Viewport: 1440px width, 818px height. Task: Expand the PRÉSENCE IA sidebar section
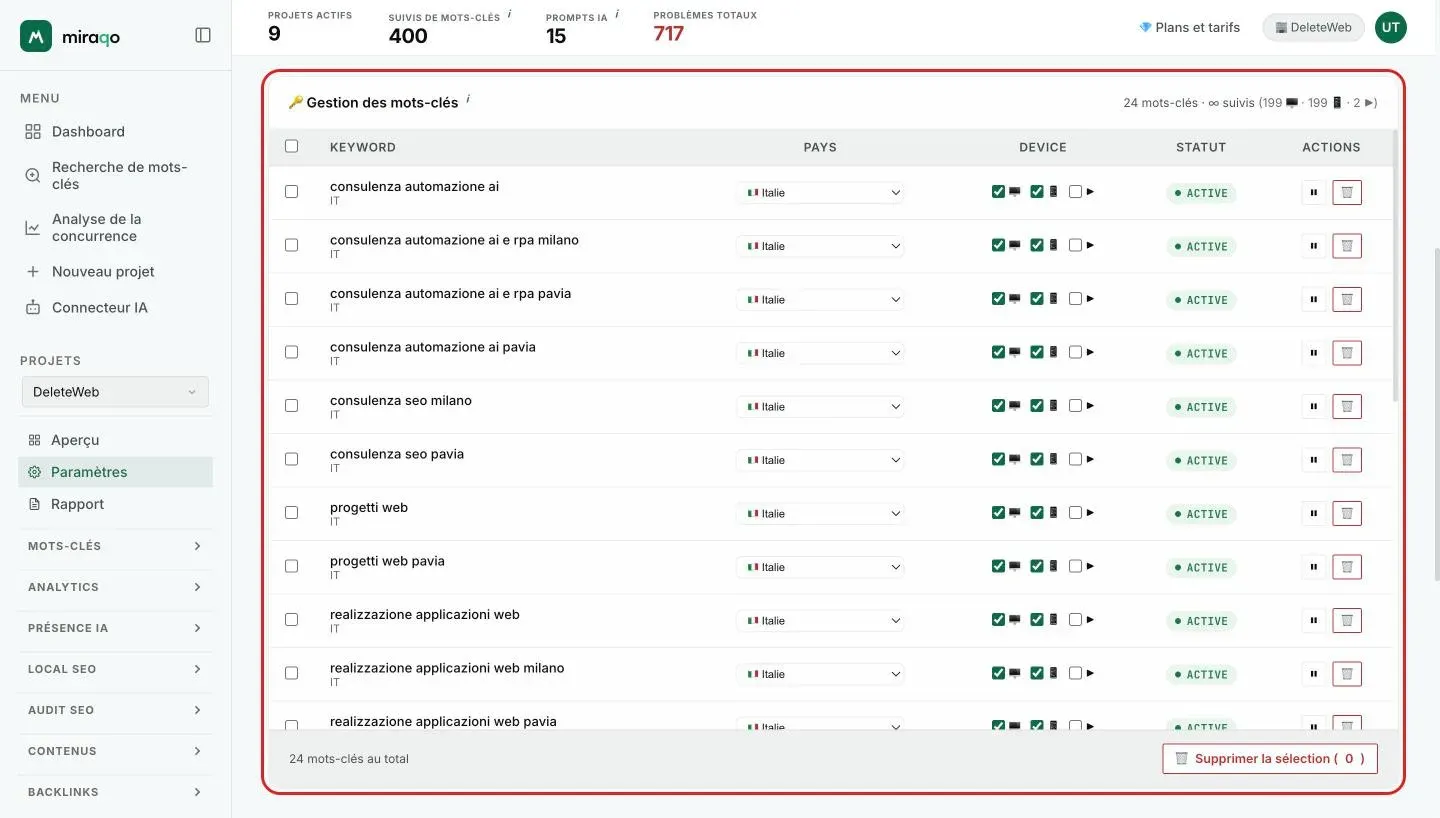click(x=115, y=628)
